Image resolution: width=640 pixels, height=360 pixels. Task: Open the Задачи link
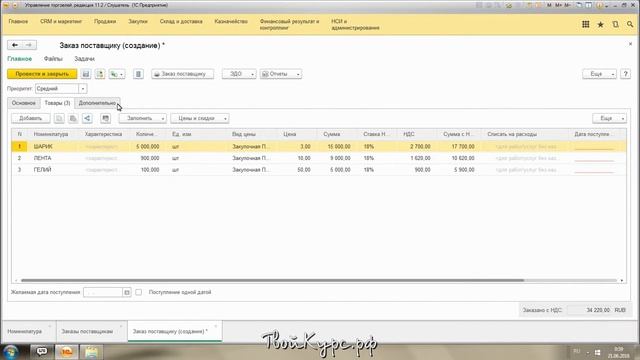point(84,59)
